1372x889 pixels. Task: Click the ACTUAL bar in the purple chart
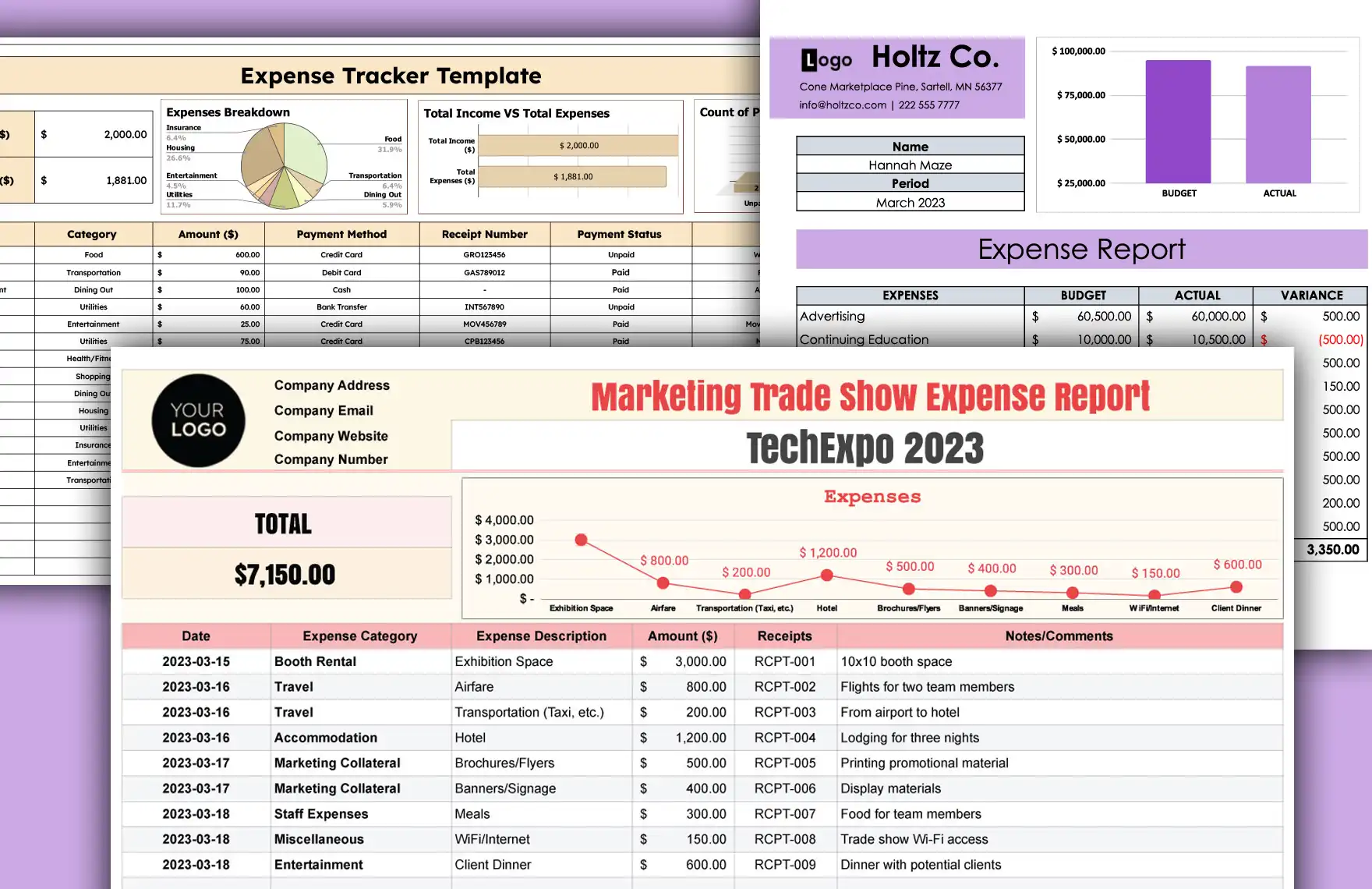(x=1278, y=125)
